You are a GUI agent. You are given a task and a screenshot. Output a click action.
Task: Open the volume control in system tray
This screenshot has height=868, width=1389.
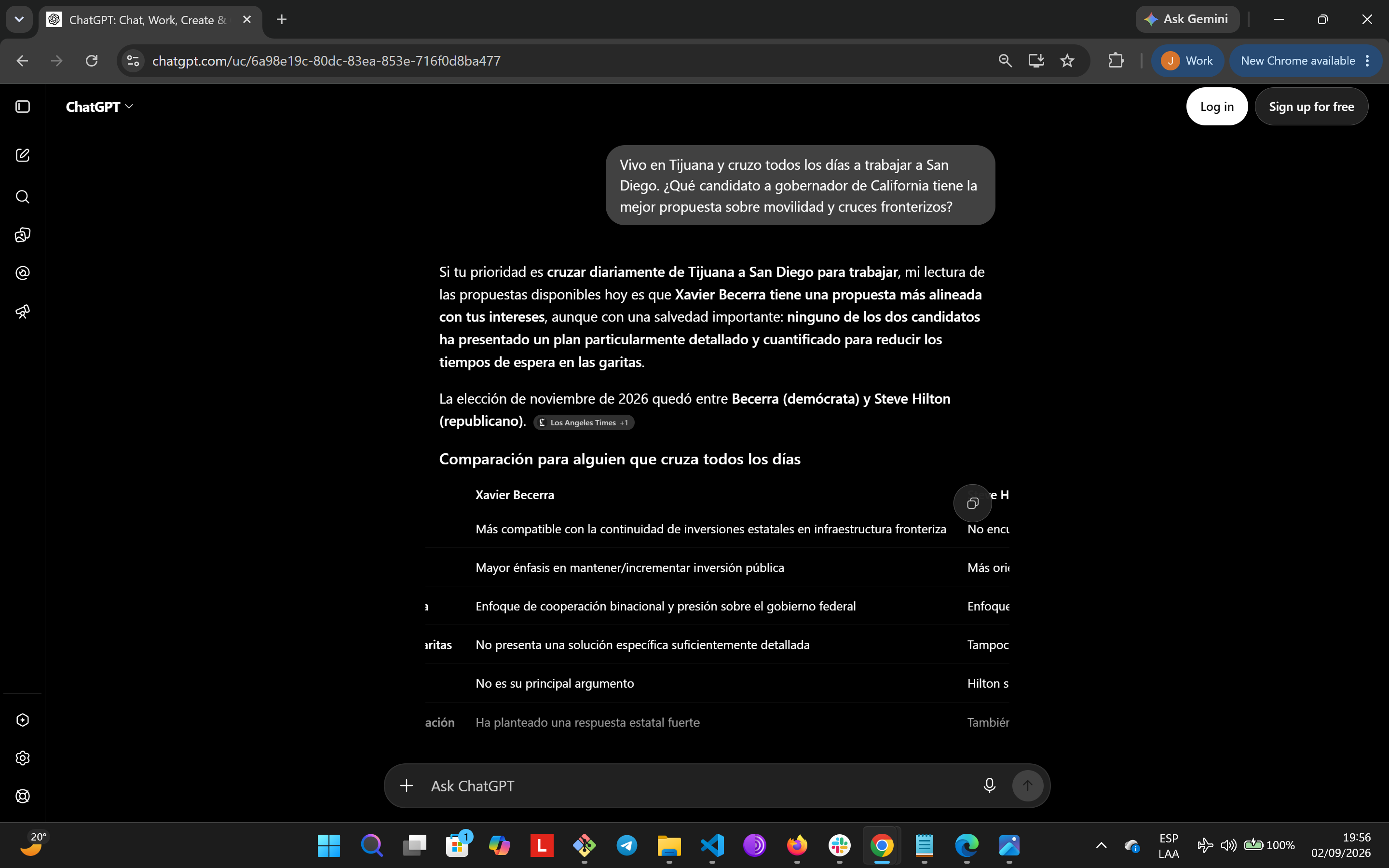pos(1229,846)
